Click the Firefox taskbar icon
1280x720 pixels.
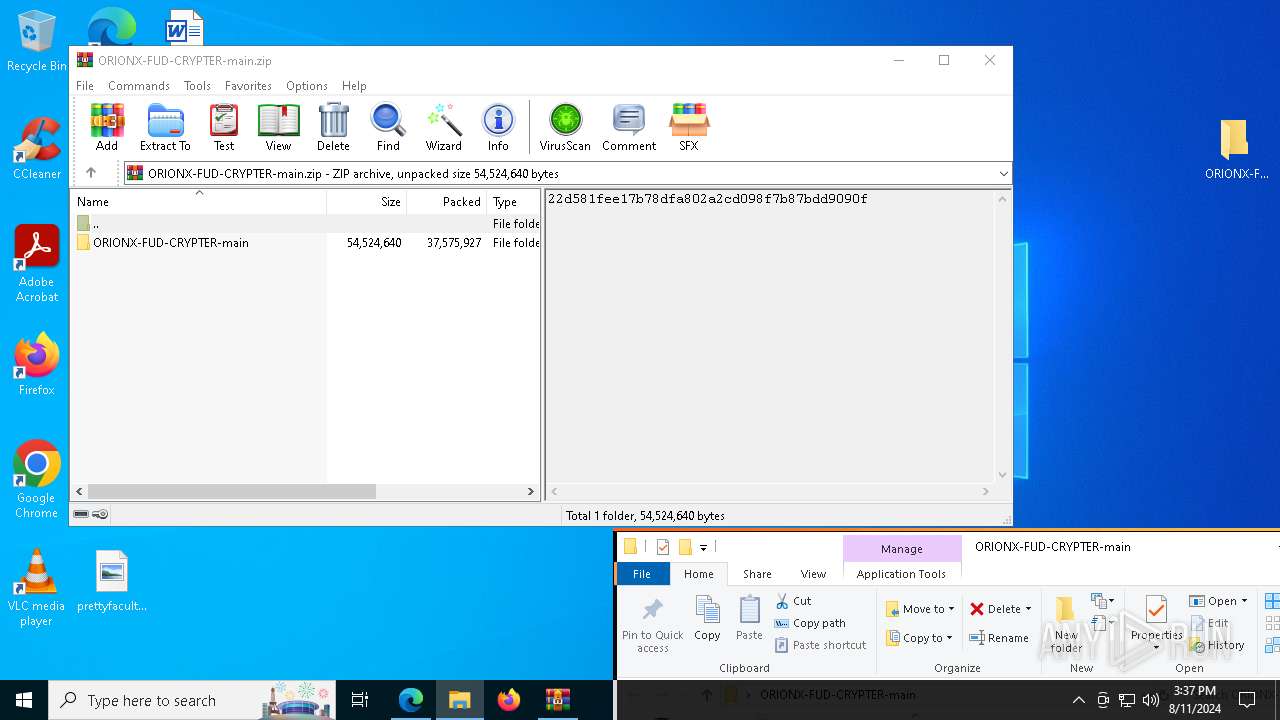pos(509,700)
